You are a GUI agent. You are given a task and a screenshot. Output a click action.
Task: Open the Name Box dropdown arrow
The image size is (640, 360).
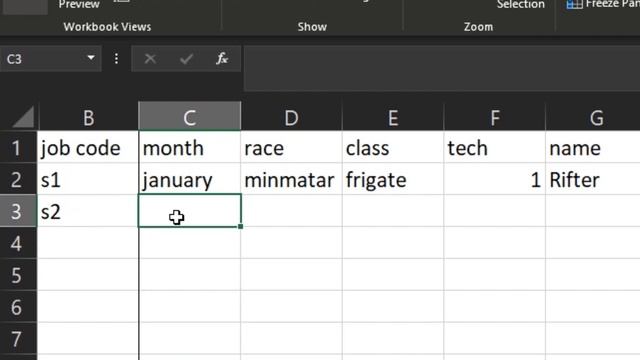(x=91, y=58)
